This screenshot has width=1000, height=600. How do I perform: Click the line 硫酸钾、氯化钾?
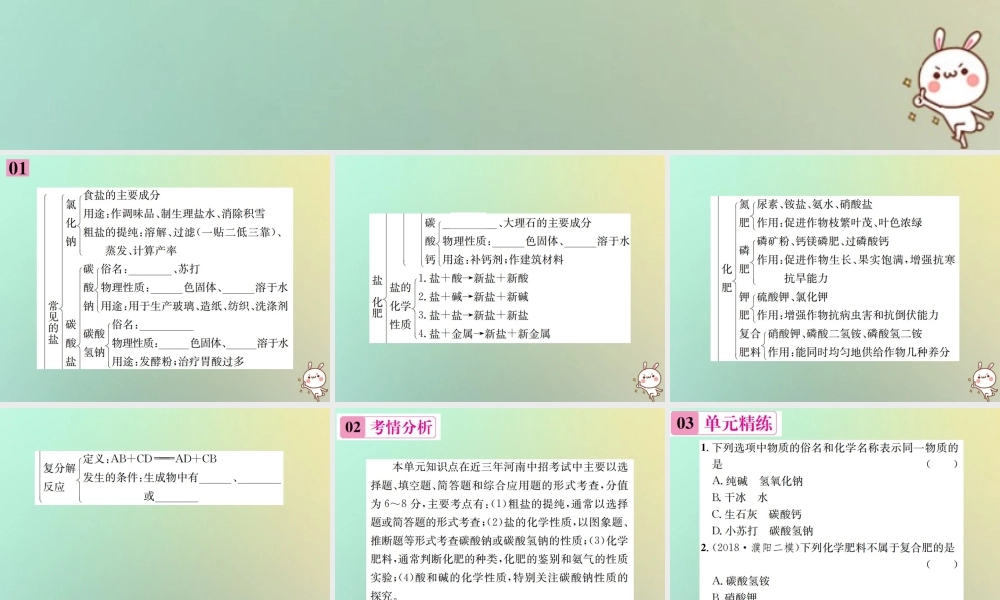[792, 296]
